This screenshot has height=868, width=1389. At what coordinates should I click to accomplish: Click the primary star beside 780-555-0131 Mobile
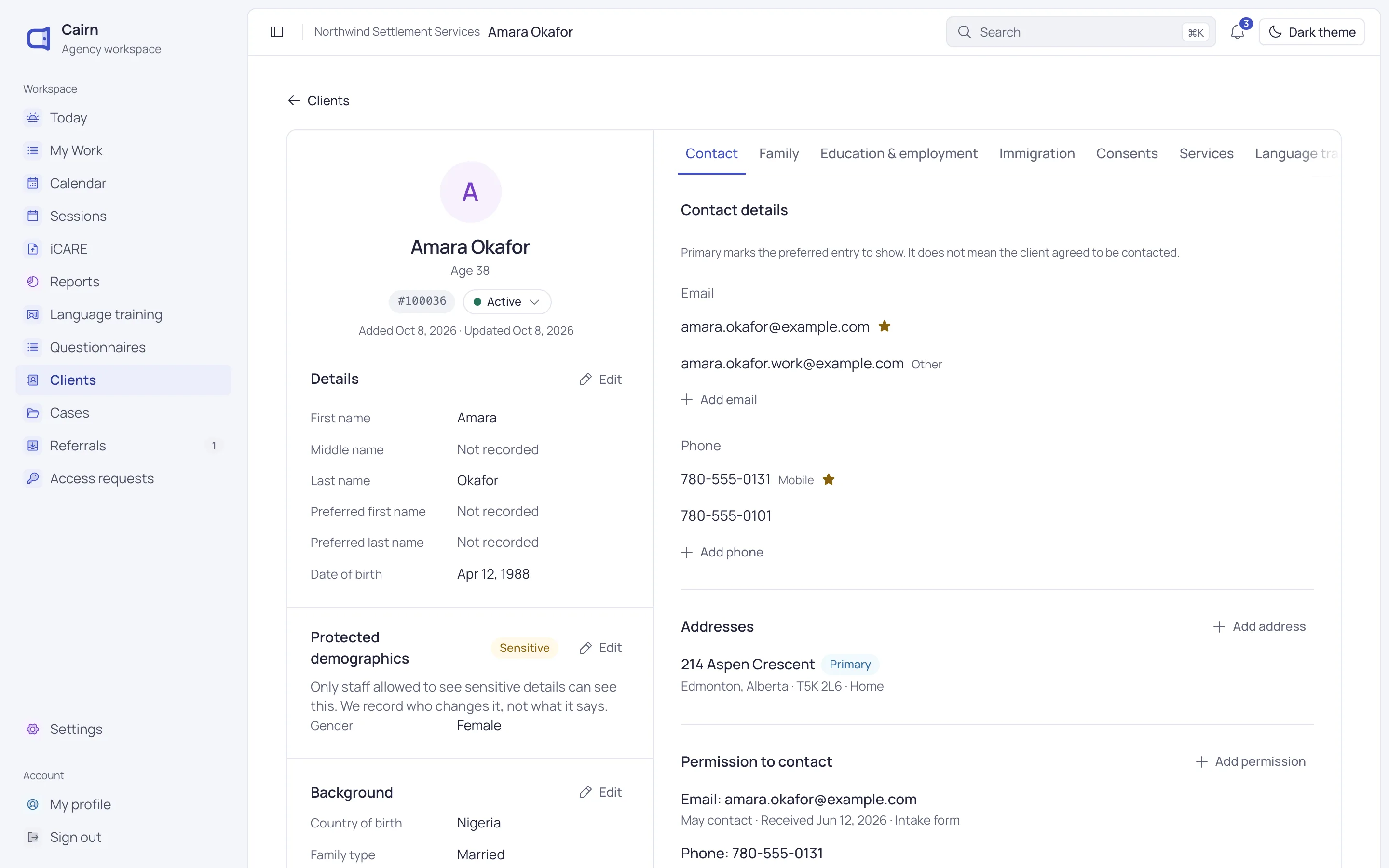tap(828, 479)
